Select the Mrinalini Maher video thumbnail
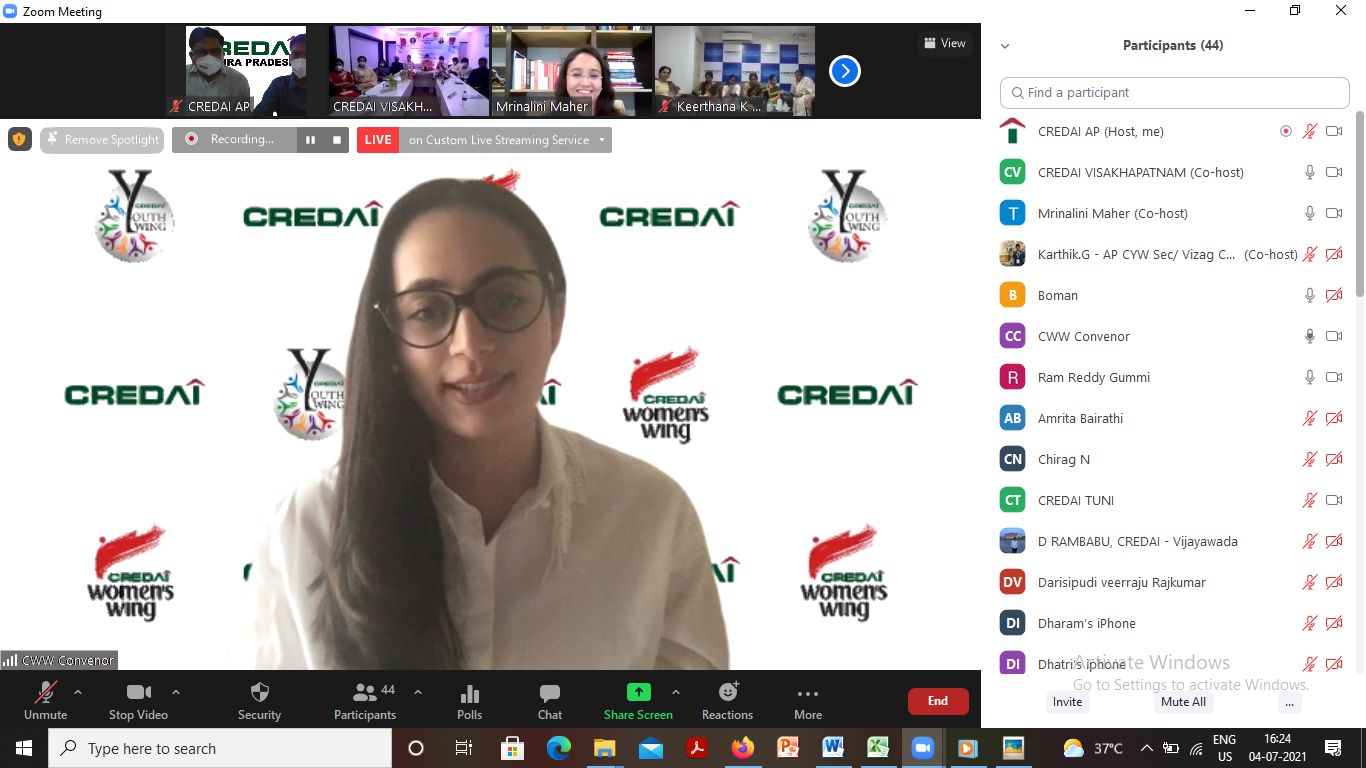The width and height of the screenshot is (1366, 768). pyautogui.click(x=572, y=71)
